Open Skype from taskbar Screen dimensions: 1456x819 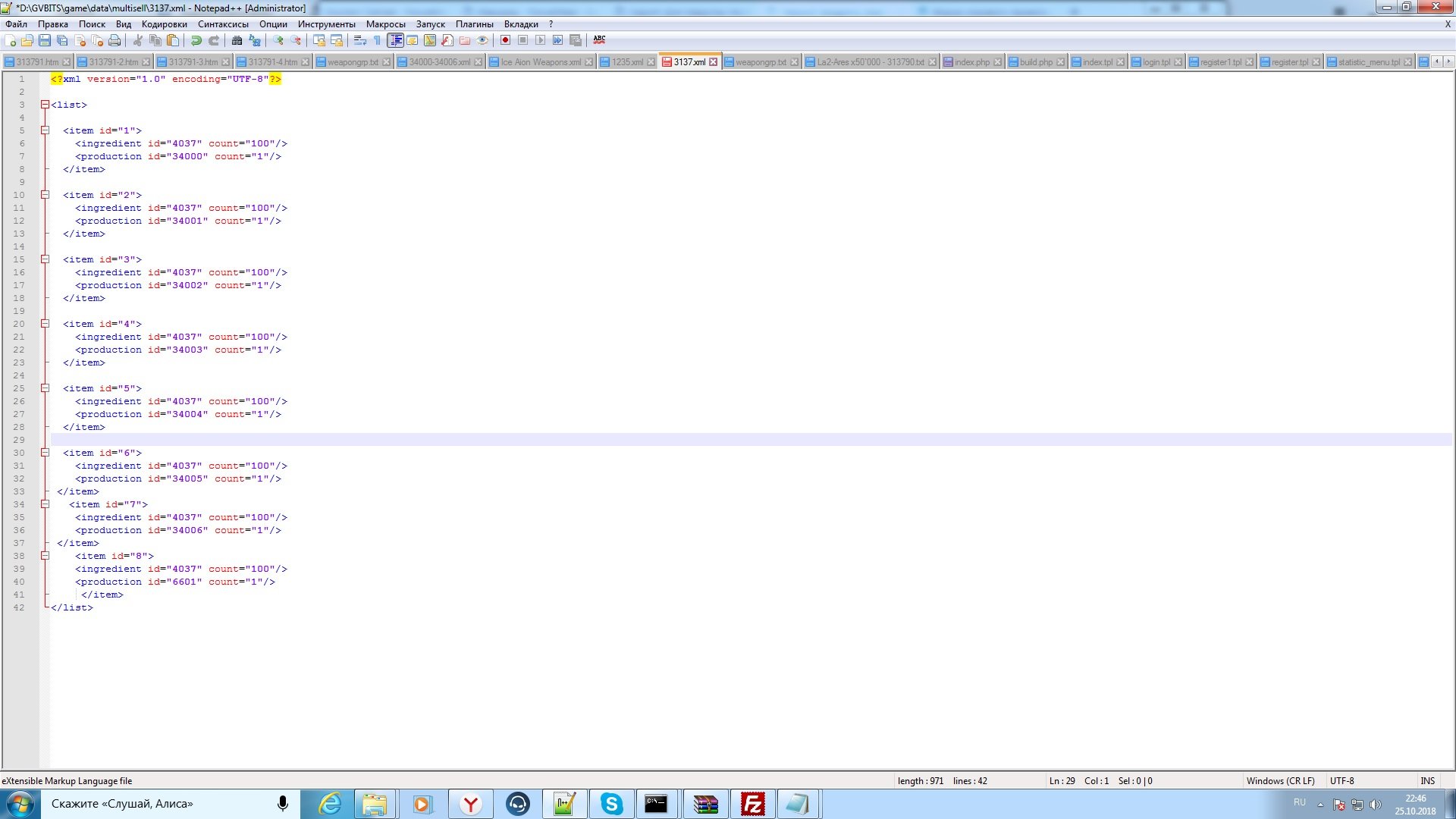point(611,804)
